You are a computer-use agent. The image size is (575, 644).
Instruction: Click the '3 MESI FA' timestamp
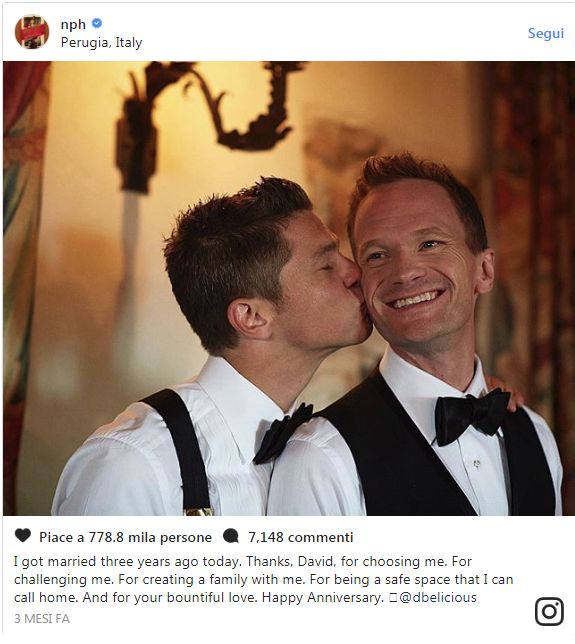tap(42, 619)
